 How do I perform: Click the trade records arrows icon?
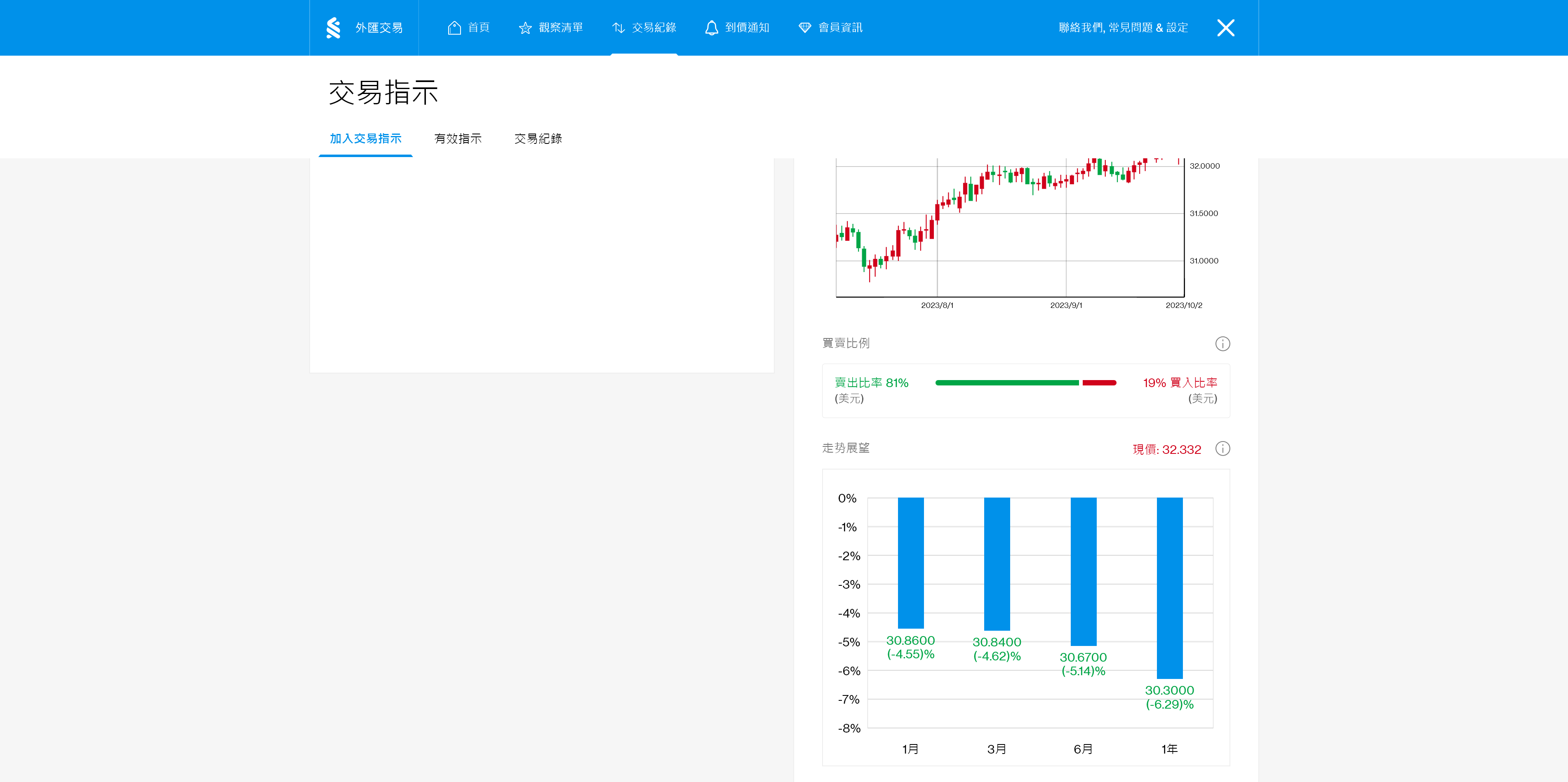[618, 28]
